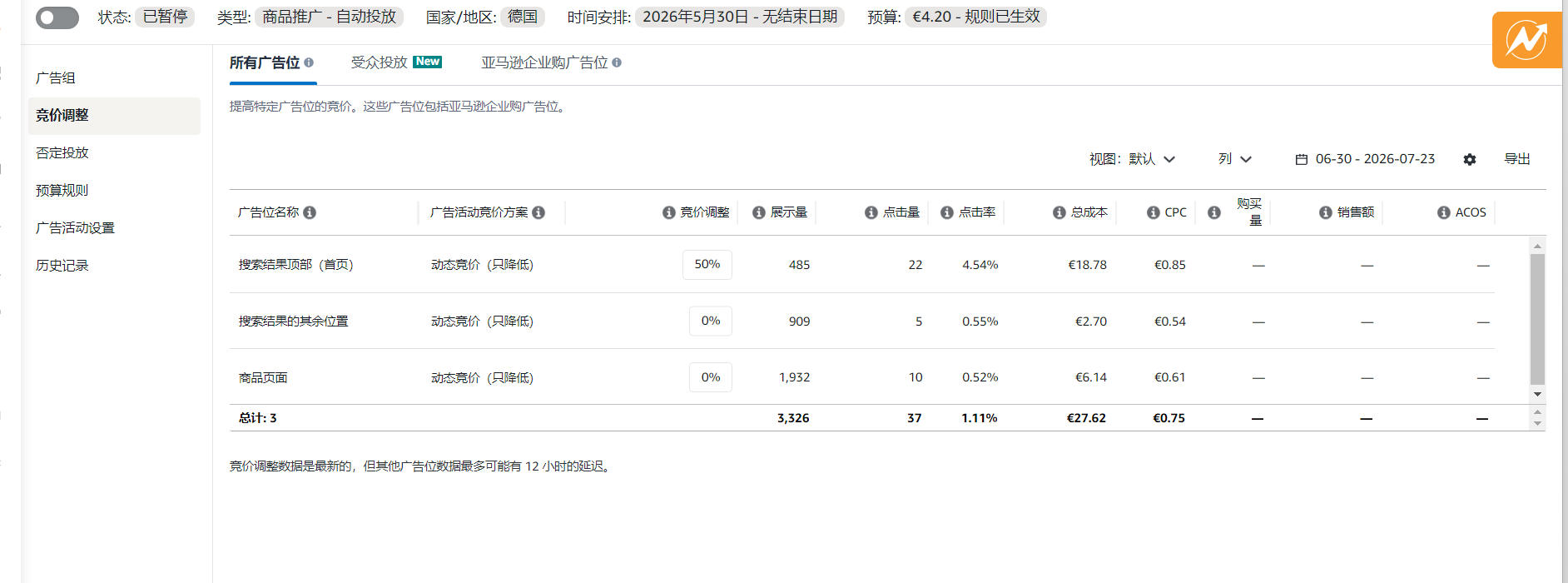
Task: Switch to 亚马逊企业购广告位 tab
Action: (544, 62)
